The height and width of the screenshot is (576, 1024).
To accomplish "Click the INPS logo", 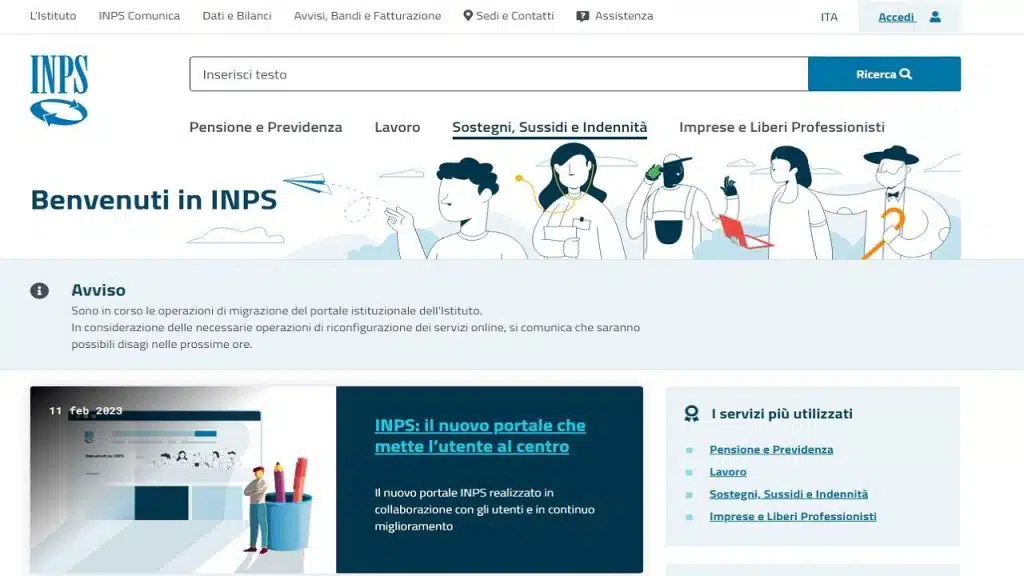I will [x=59, y=90].
